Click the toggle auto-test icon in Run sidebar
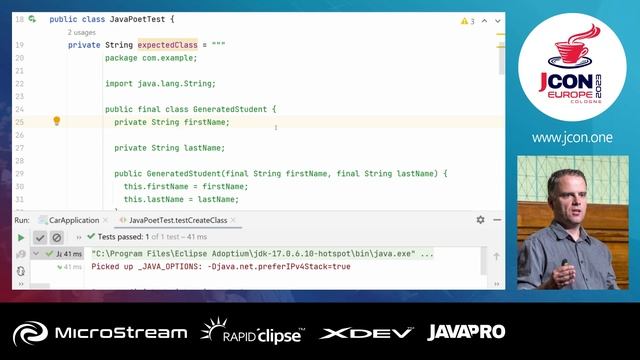Viewport: 640px width, 360px height. point(21,271)
